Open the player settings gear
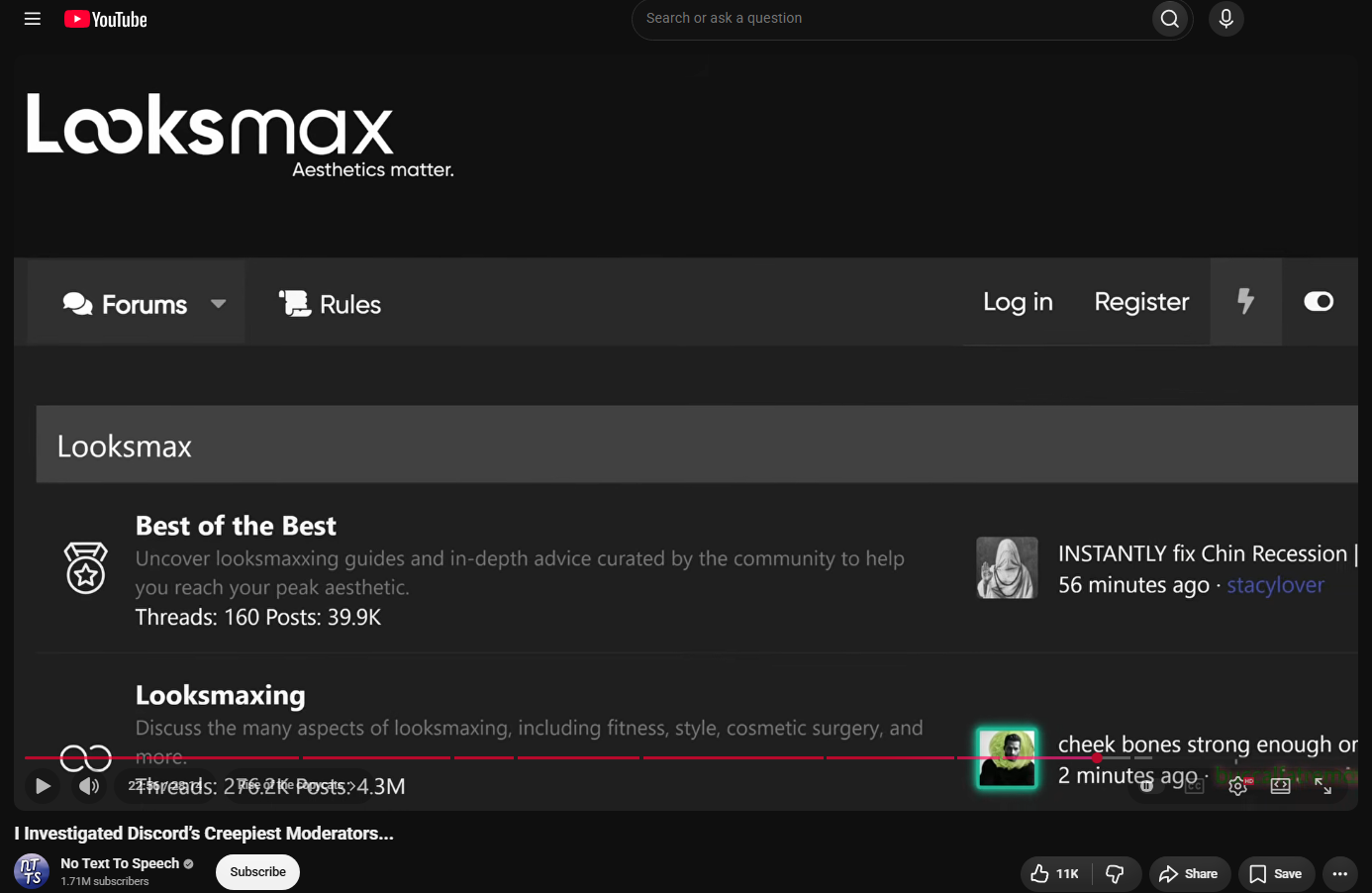The width and height of the screenshot is (1372, 893). click(1237, 786)
